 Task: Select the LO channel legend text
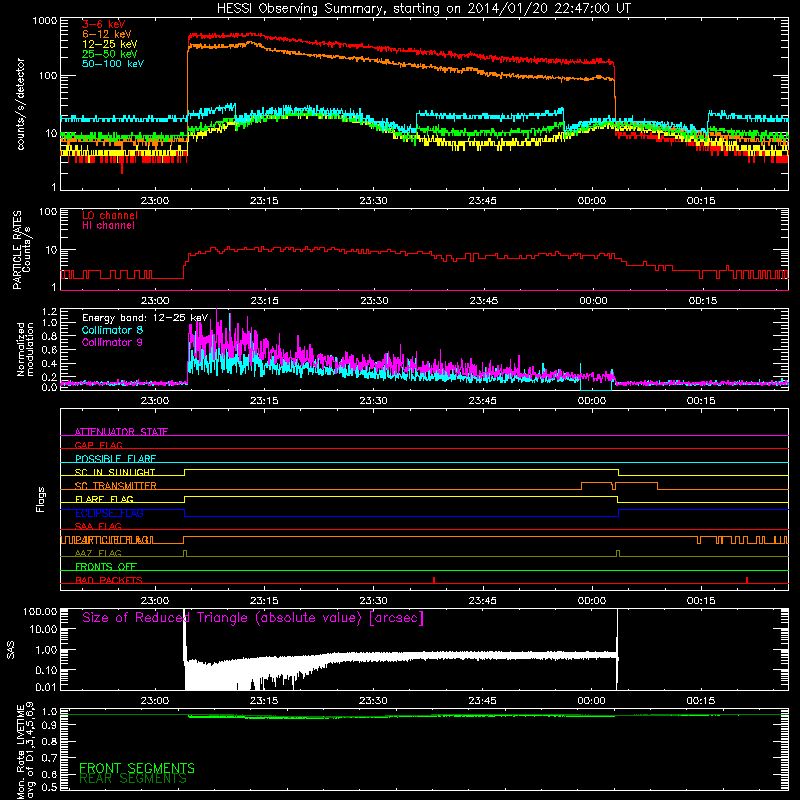coord(110,215)
